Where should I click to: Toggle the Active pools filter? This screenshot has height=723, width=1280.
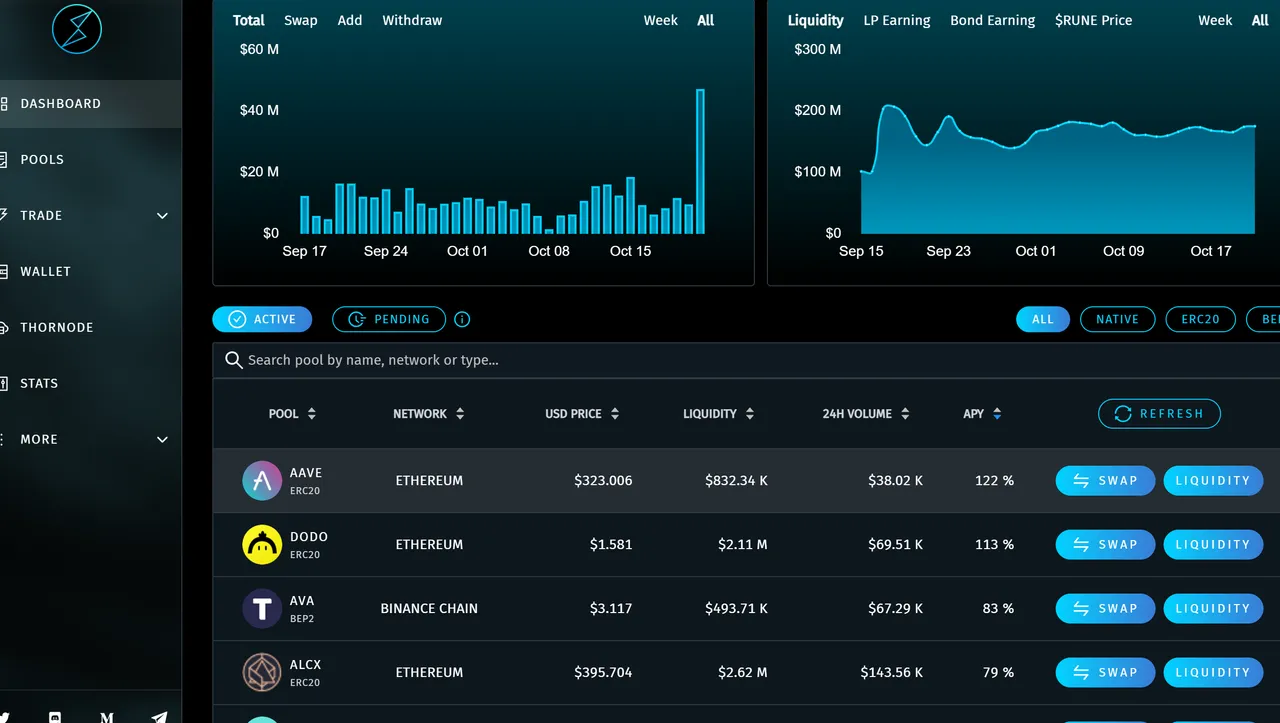click(x=262, y=320)
